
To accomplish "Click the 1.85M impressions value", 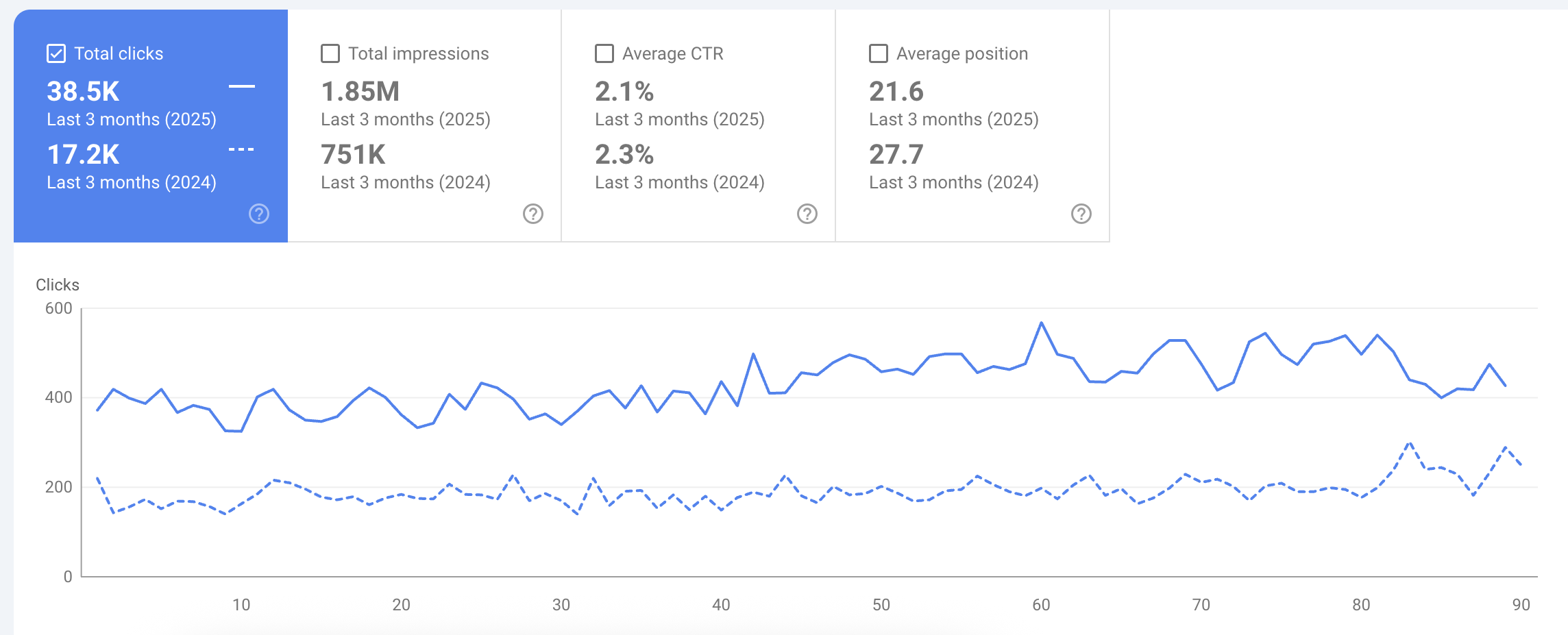I will [x=360, y=92].
